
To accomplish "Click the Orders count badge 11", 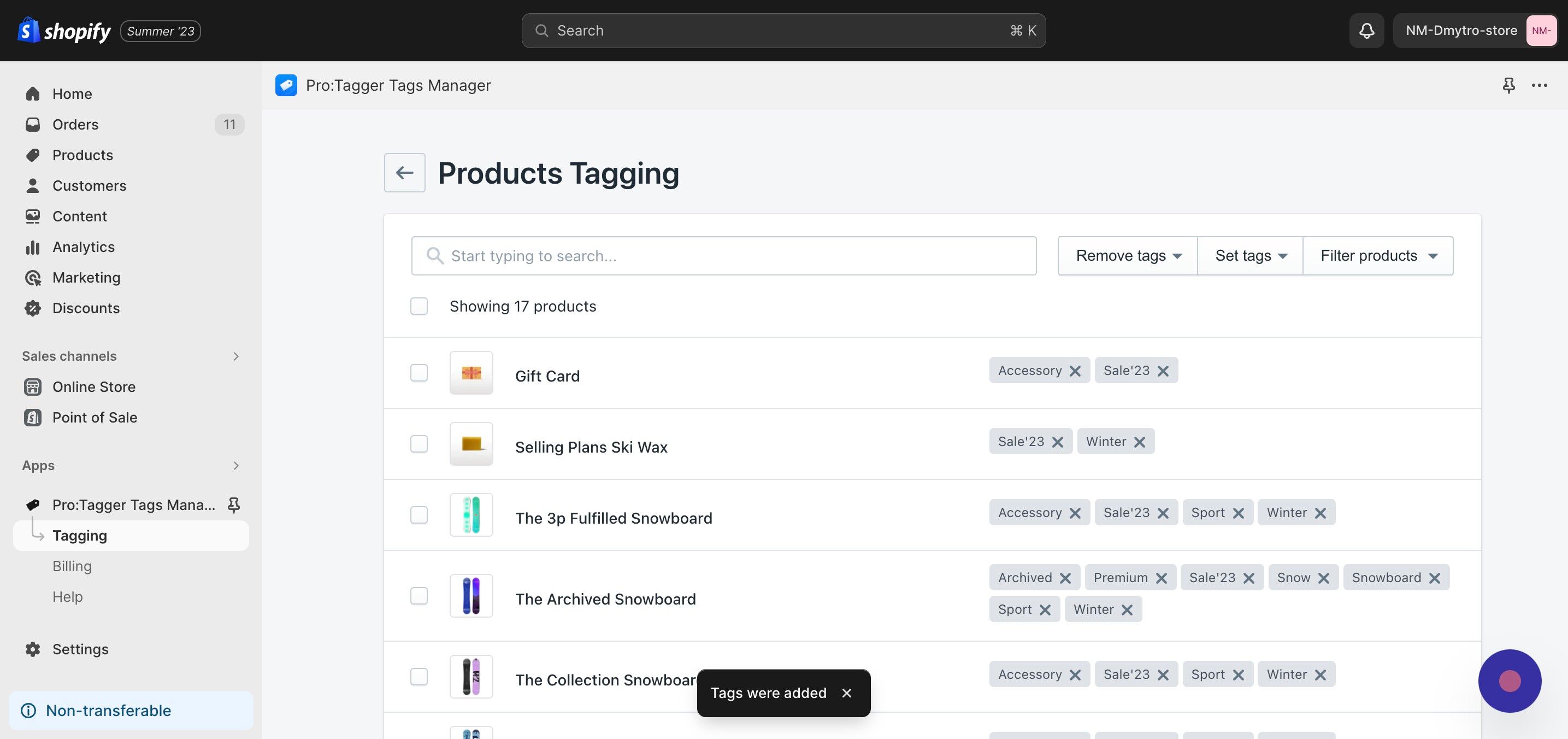I will coord(229,124).
